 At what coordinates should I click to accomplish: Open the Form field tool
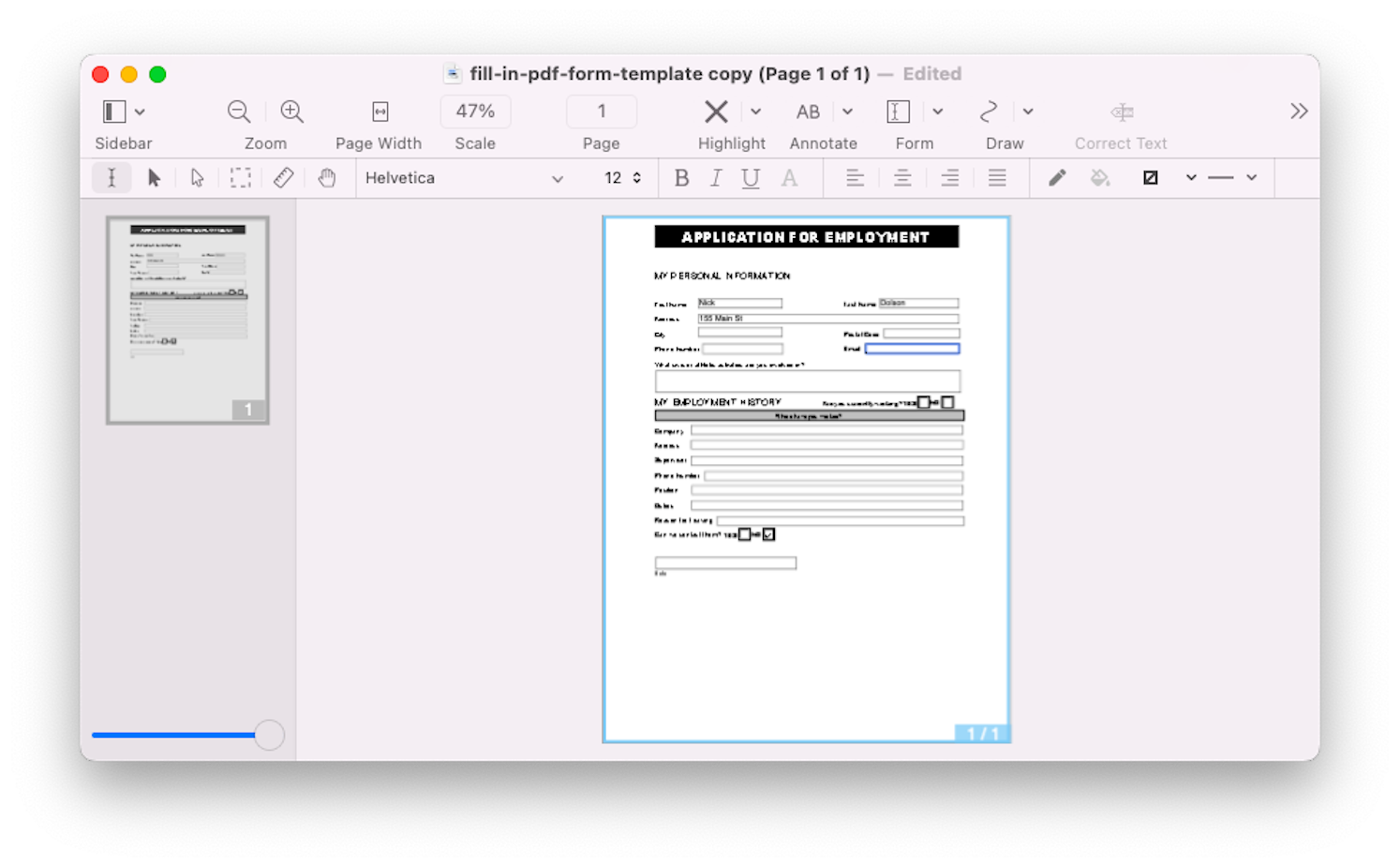pos(897,111)
